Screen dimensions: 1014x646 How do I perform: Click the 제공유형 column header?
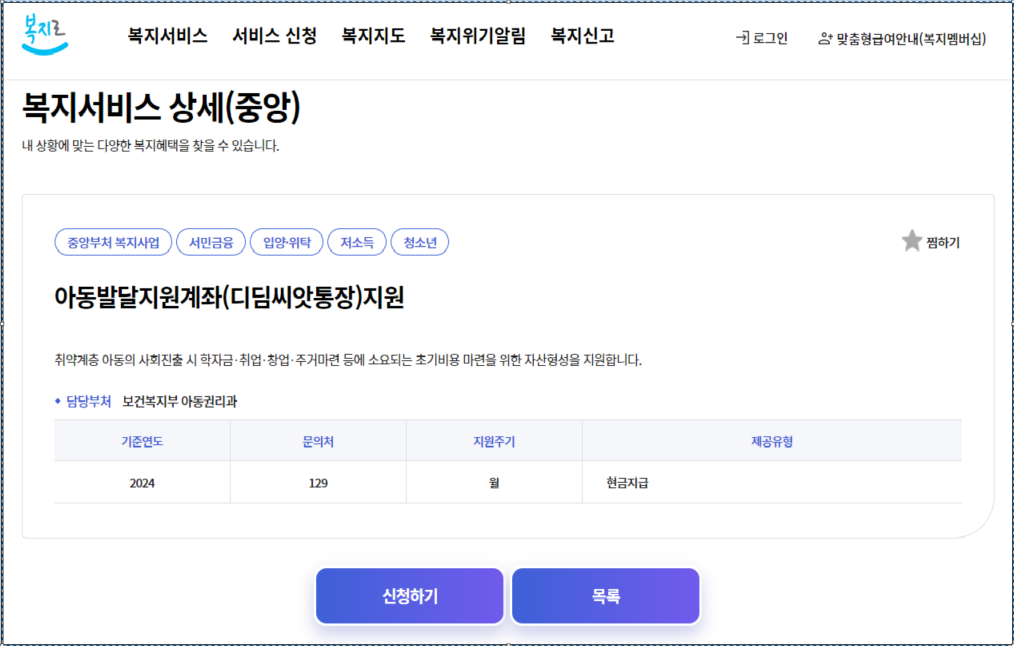pyautogui.click(x=772, y=441)
